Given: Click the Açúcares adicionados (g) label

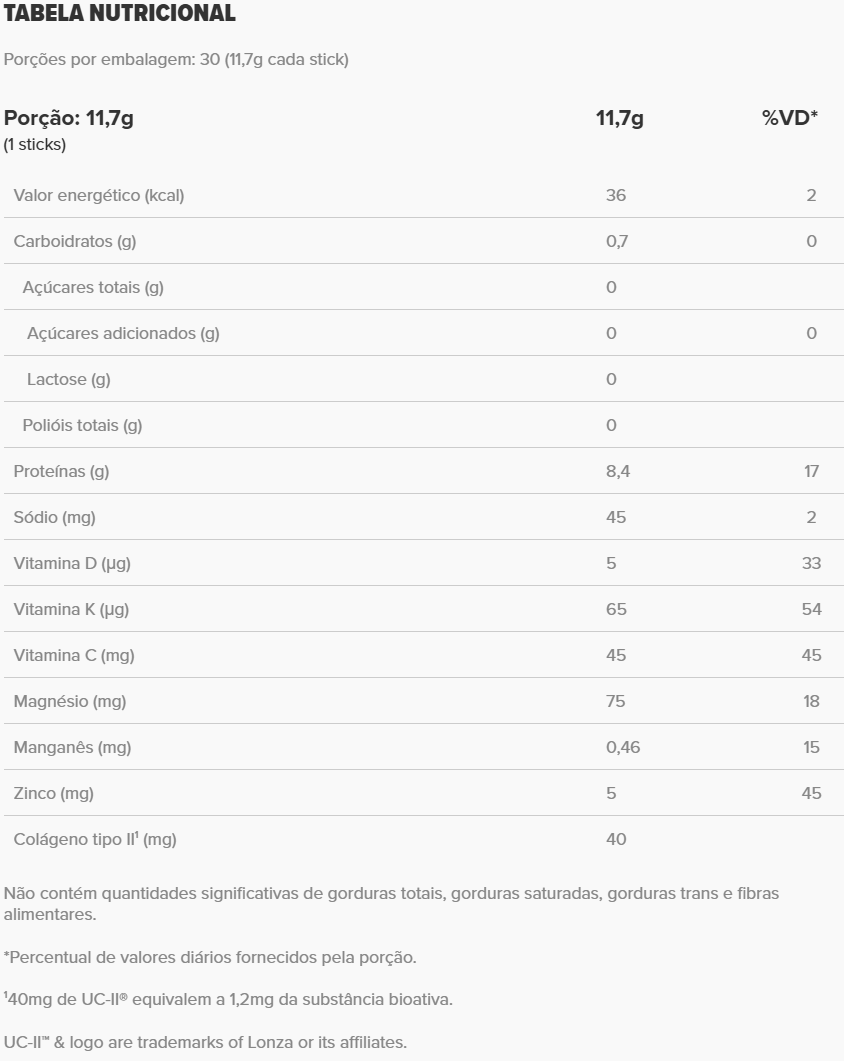Looking at the screenshot, I should (x=123, y=333).
